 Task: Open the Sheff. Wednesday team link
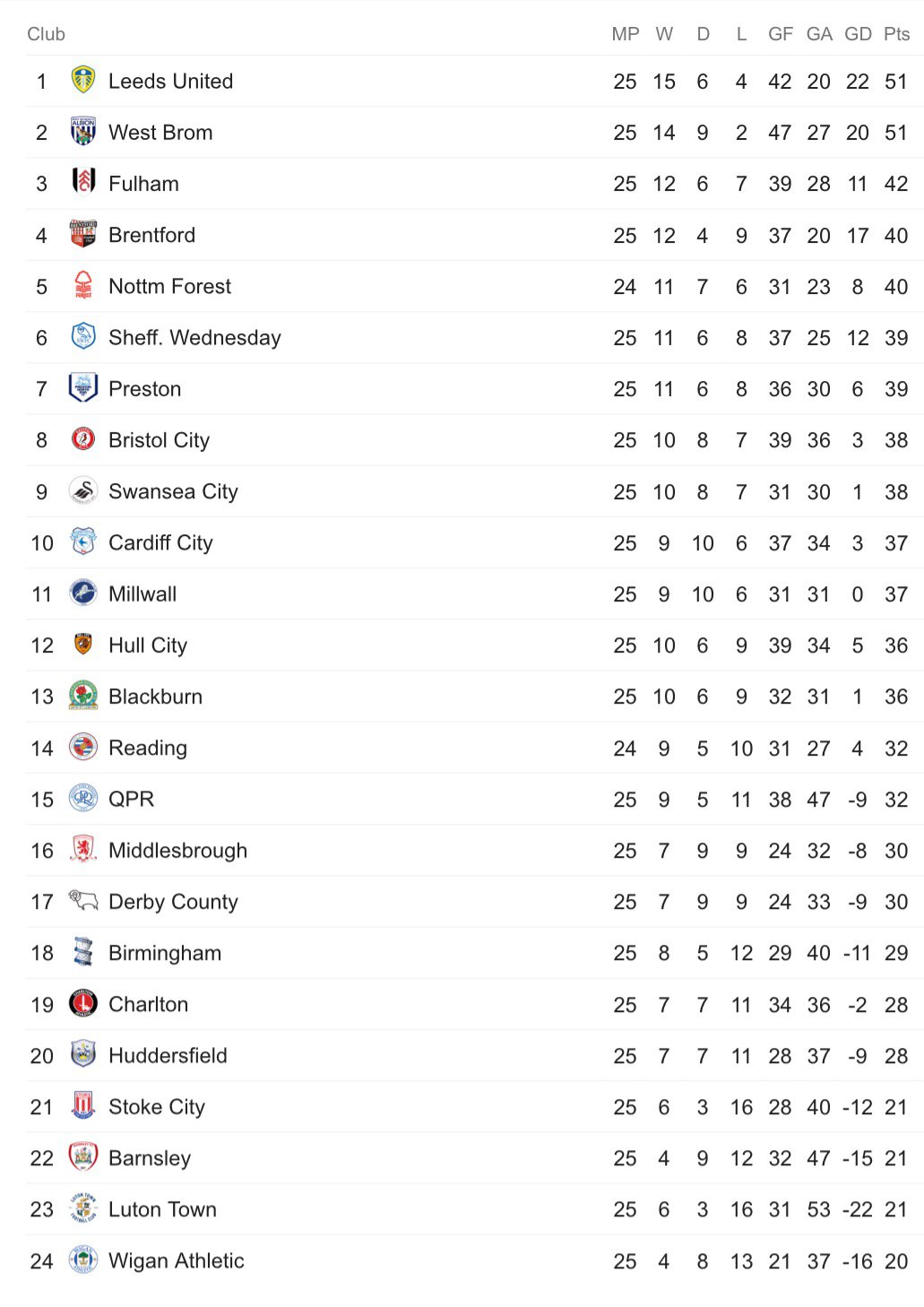(x=194, y=338)
